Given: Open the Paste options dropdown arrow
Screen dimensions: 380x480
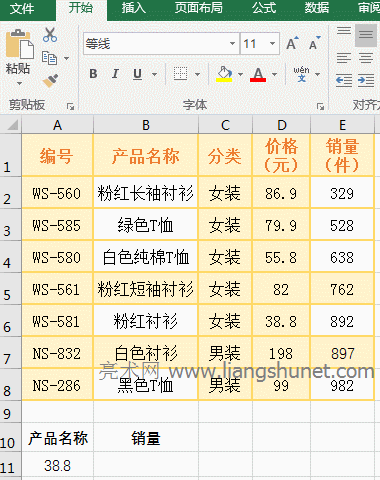Looking at the screenshot, I should [x=19, y=83].
